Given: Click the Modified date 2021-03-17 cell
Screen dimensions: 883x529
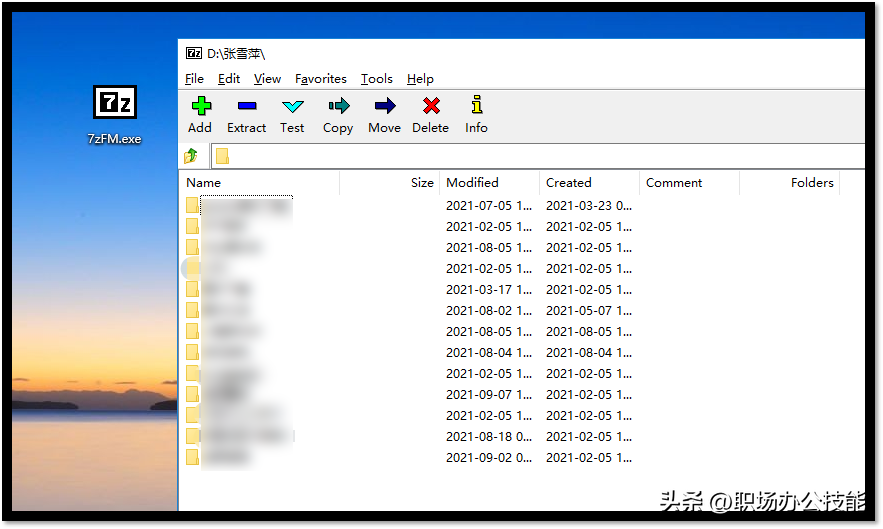Looking at the screenshot, I should point(489,290).
